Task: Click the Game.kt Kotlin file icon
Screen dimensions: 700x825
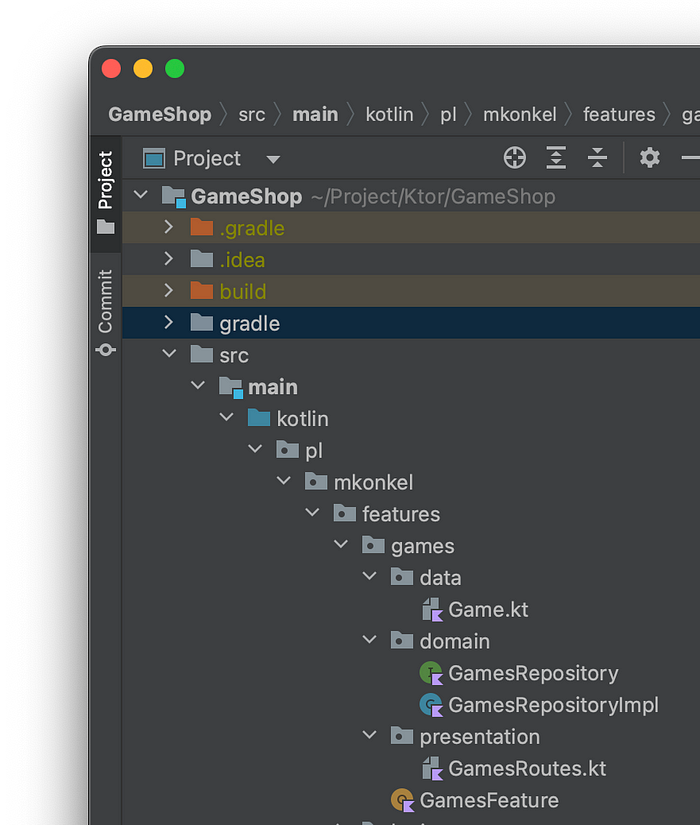Action: (x=432, y=609)
